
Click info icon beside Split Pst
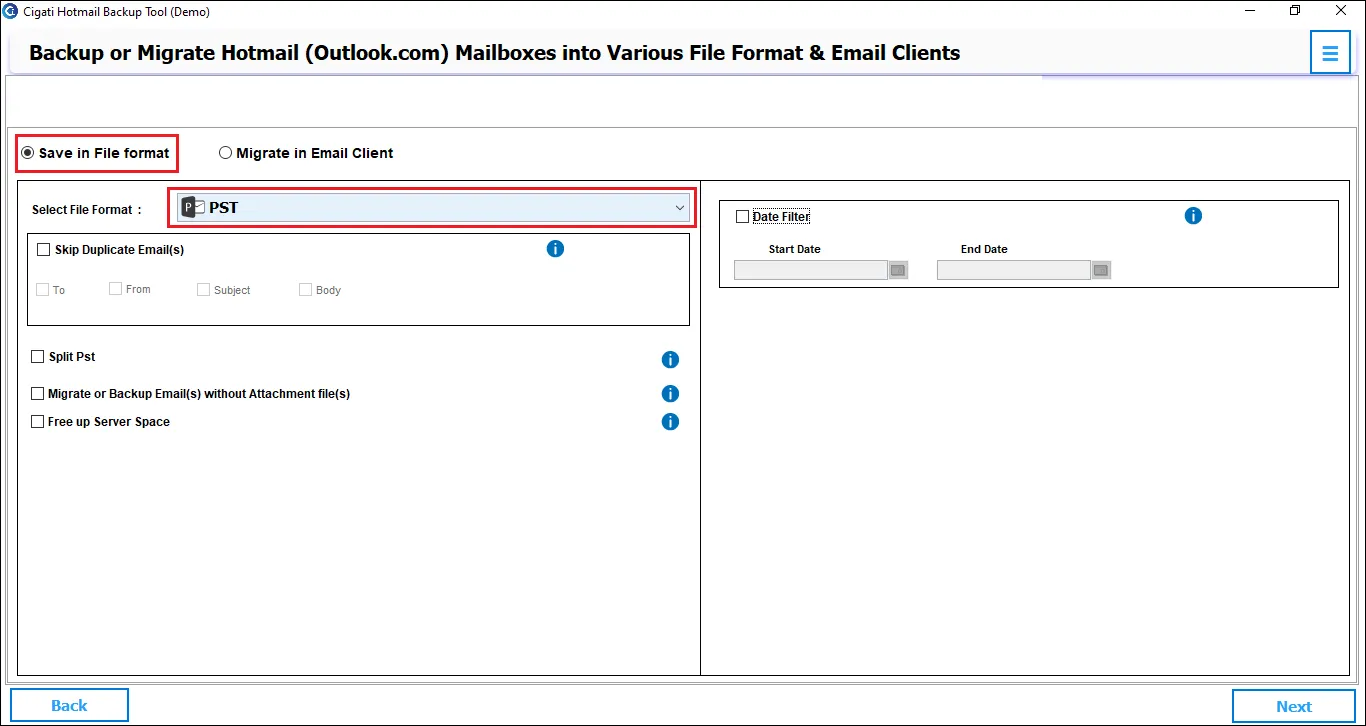pyautogui.click(x=670, y=359)
